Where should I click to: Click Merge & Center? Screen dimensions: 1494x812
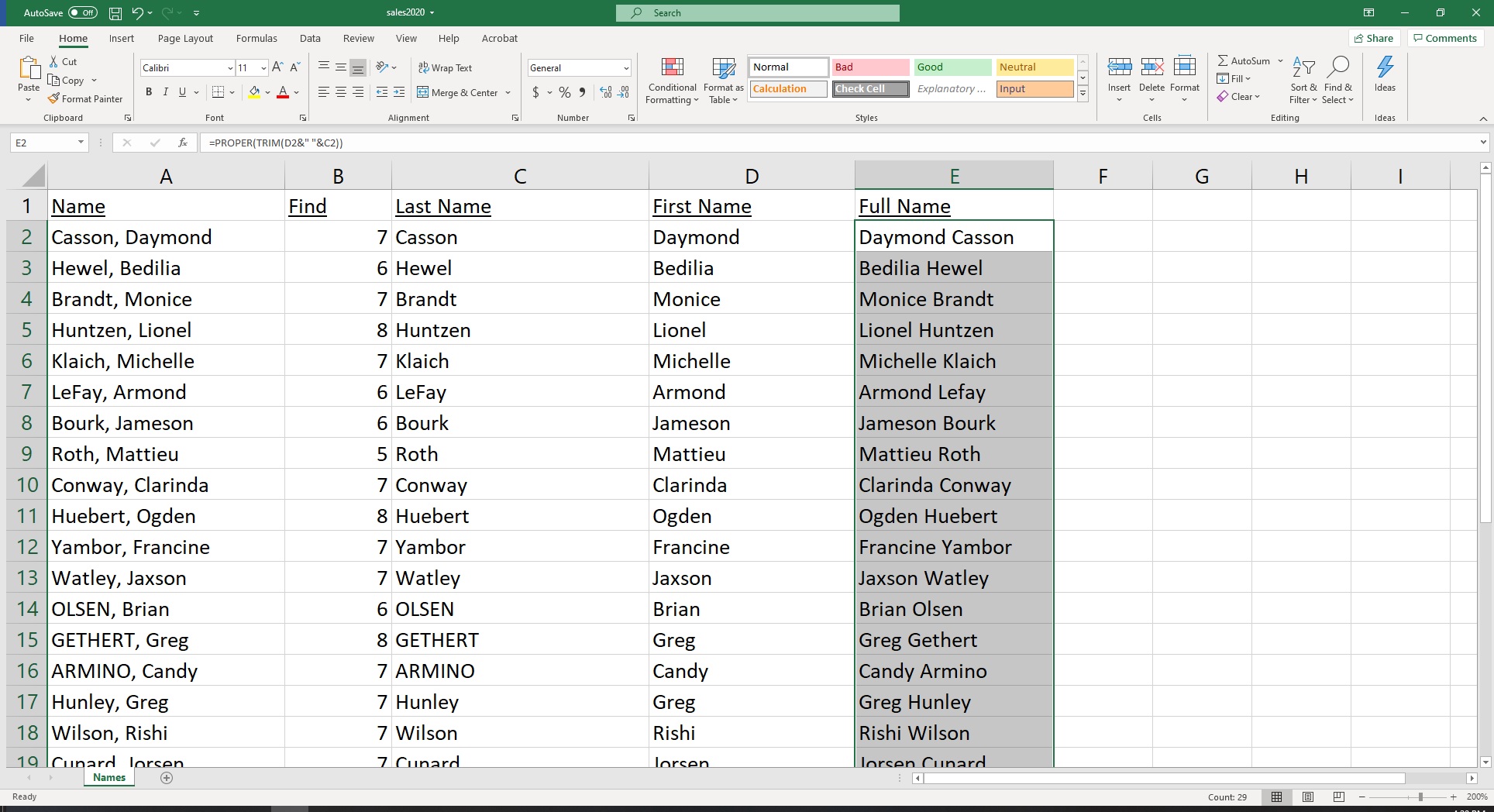pyautogui.click(x=457, y=92)
